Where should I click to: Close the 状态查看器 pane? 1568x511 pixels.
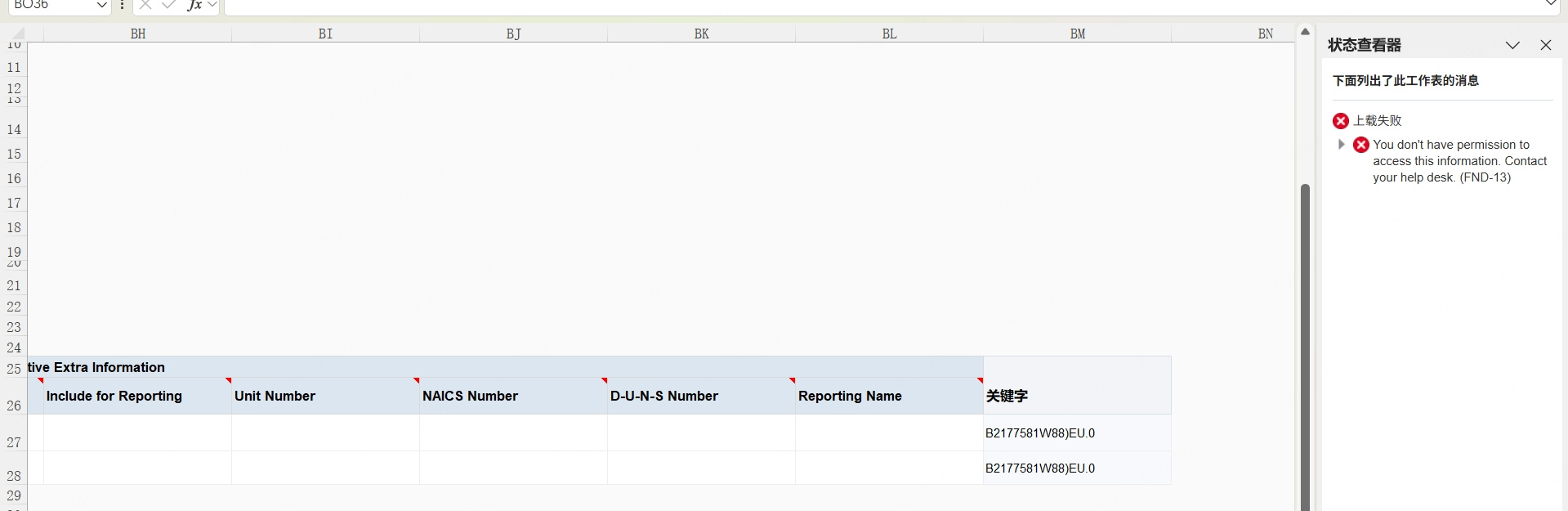pos(1546,45)
